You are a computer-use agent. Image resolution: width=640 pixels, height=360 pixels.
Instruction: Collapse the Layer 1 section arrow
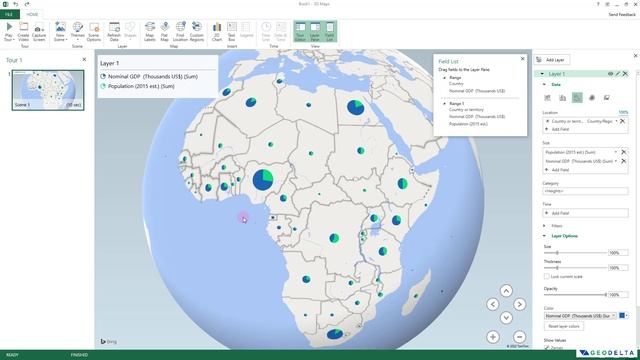pos(542,74)
